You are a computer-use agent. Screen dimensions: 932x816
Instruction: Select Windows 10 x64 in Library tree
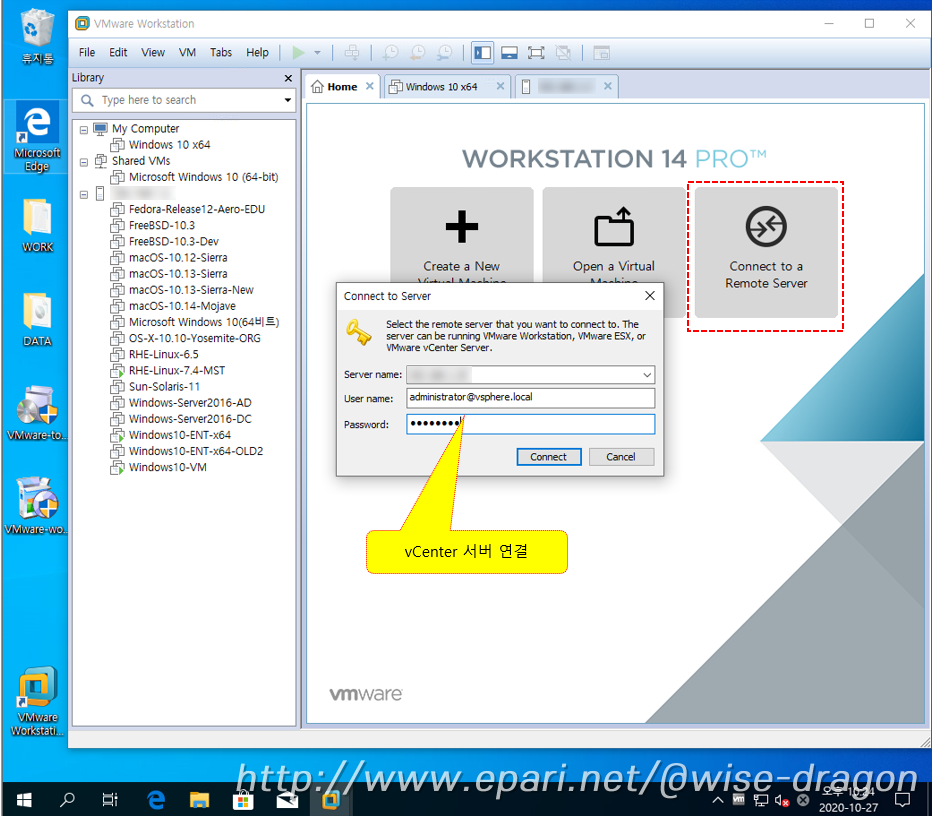169,144
